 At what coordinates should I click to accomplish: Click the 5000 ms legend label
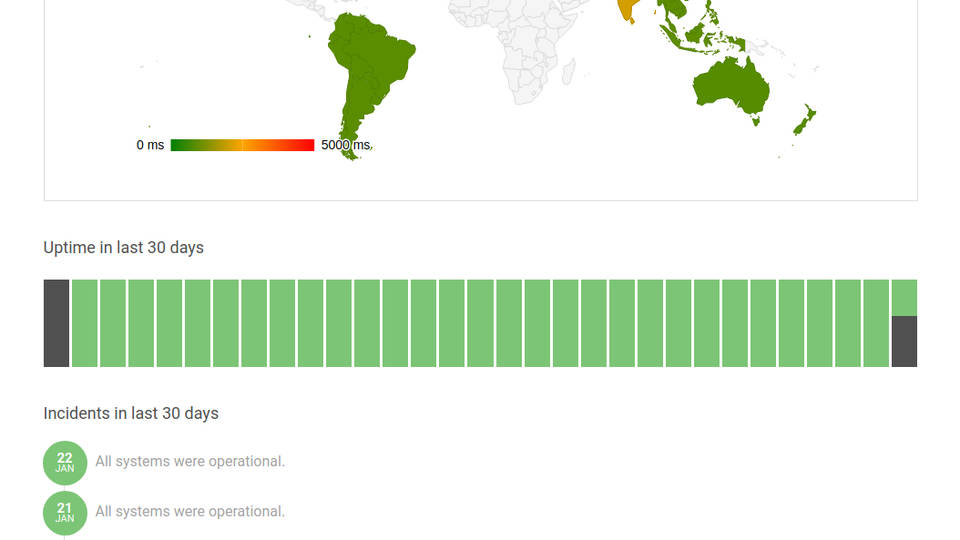(x=345, y=145)
